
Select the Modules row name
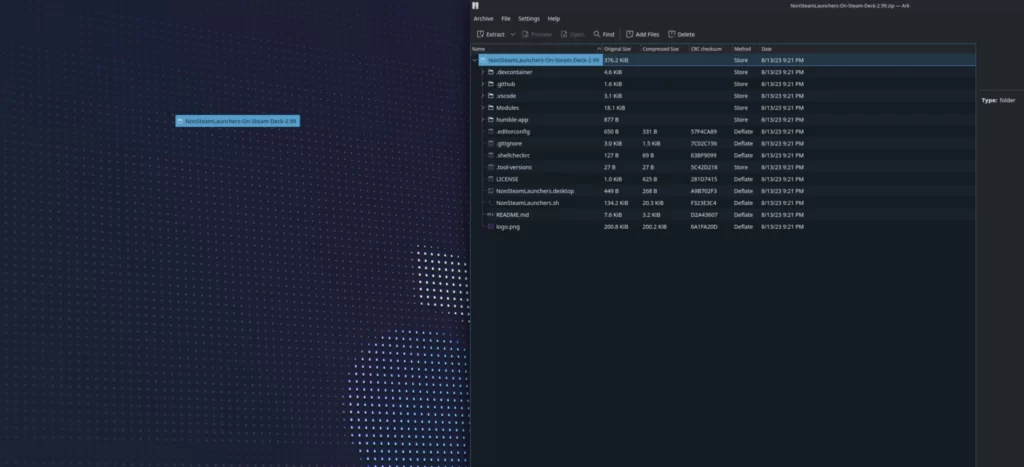507,108
